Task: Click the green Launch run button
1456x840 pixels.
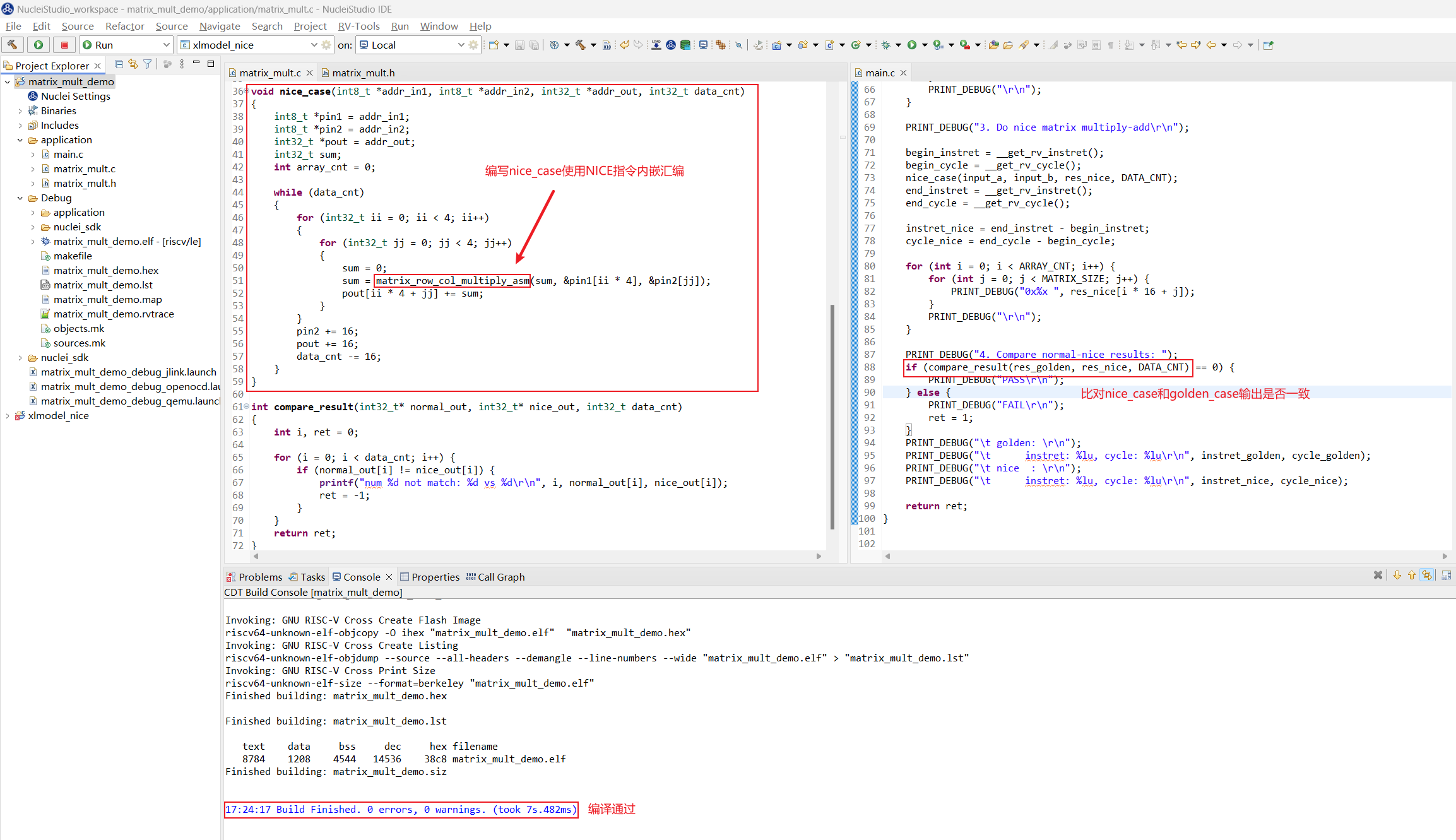Action: 38,45
